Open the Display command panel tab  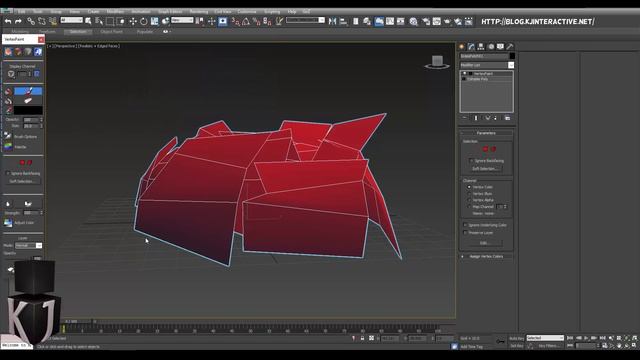[500, 47]
